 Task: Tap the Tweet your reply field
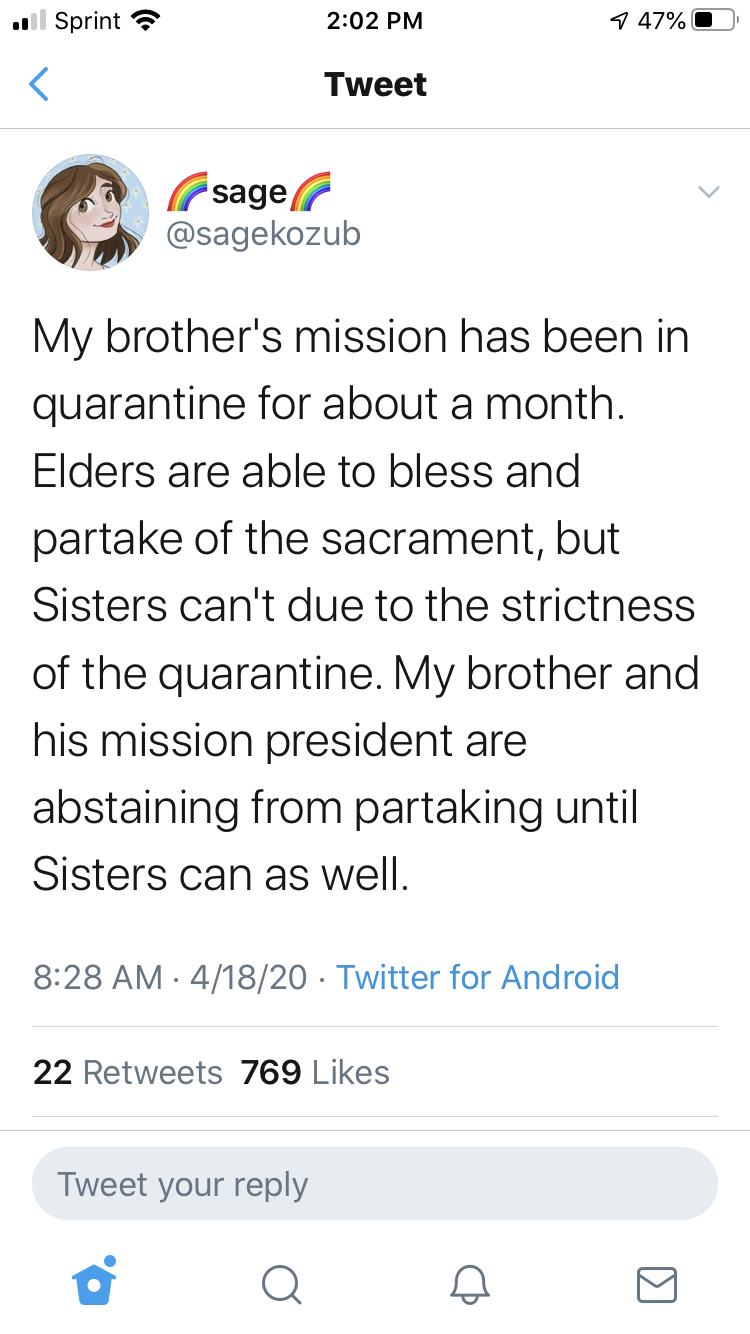click(375, 1184)
